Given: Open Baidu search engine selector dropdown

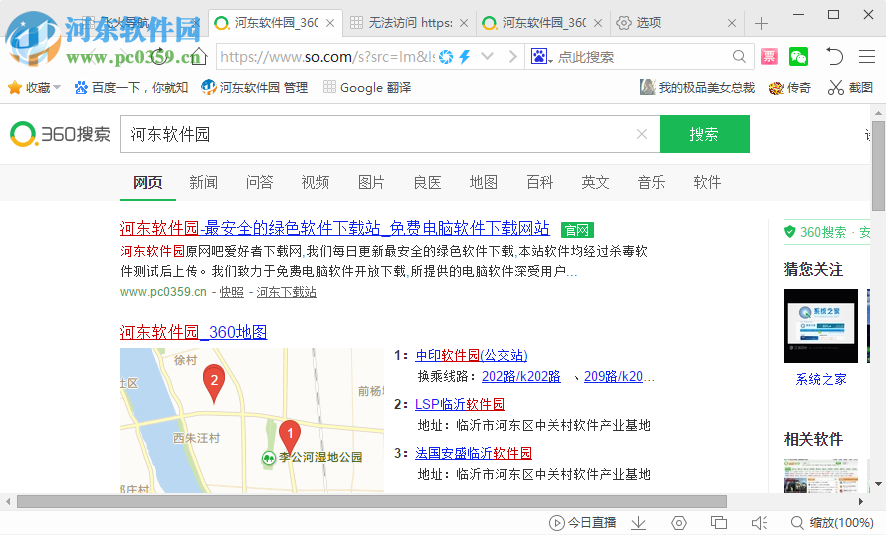Looking at the screenshot, I should click(541, 56).
